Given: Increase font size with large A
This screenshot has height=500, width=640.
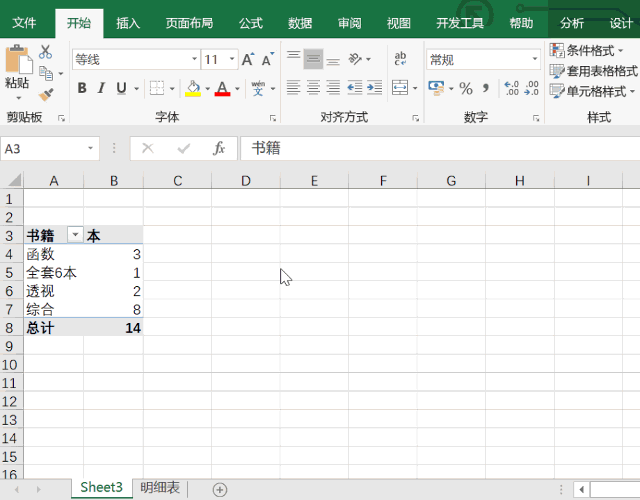Looking at the screenshot, I should click(248, 60).
